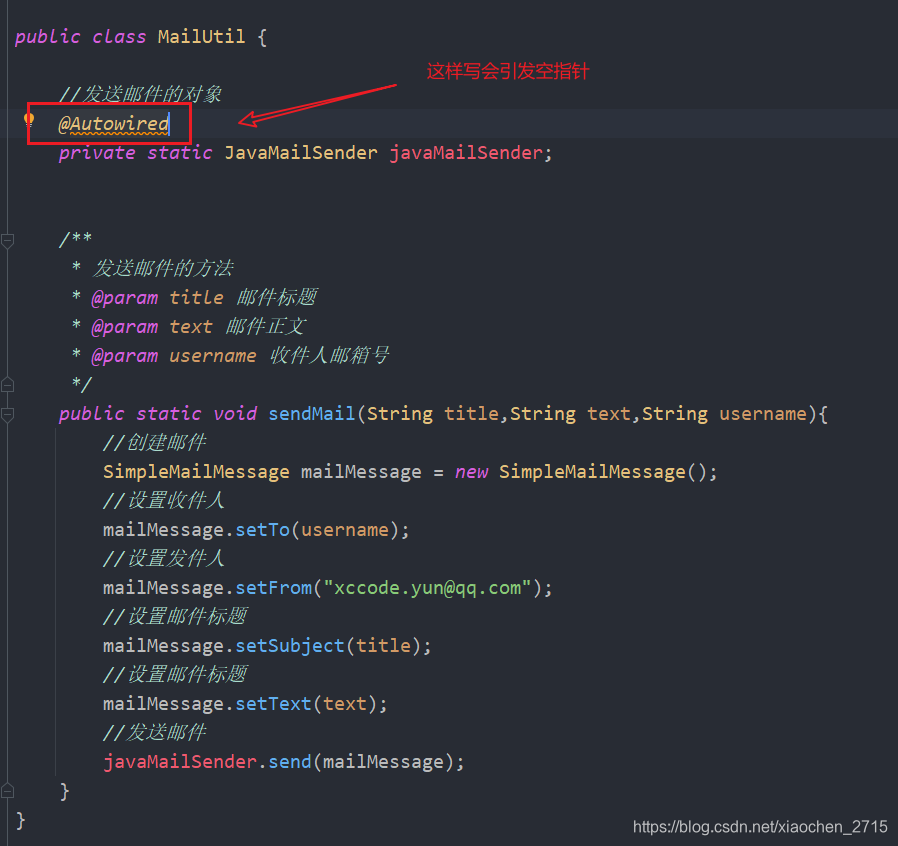Click the yellow lightbulb quick-fix icon
The height and width of the screenshot is (846, 898).
point(29,121)
